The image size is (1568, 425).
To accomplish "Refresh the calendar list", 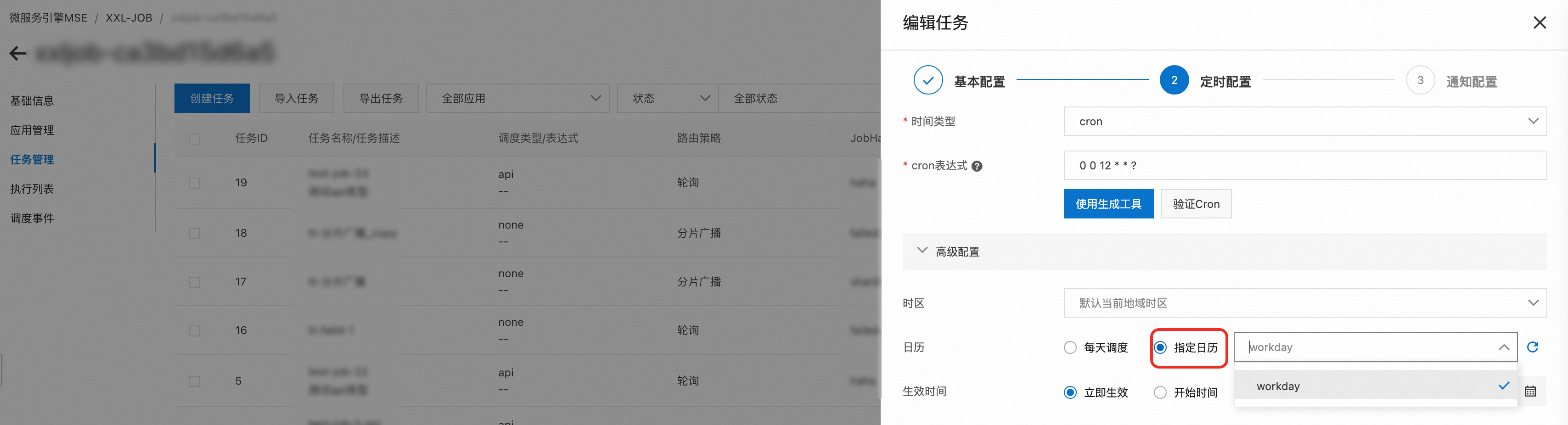I will pyautogui.click(x=1533, y=347).
